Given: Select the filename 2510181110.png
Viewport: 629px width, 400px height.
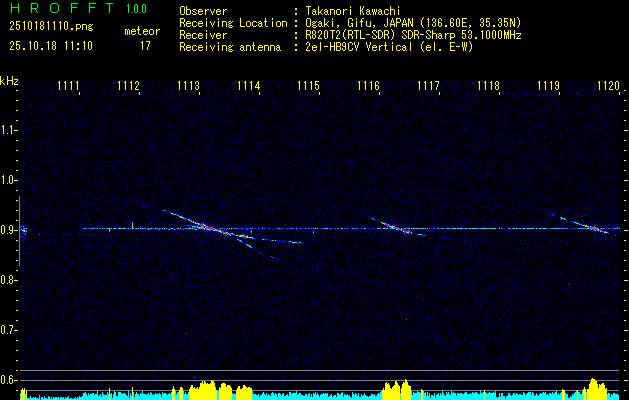Looking at the screenshot, I should point(51,26).
